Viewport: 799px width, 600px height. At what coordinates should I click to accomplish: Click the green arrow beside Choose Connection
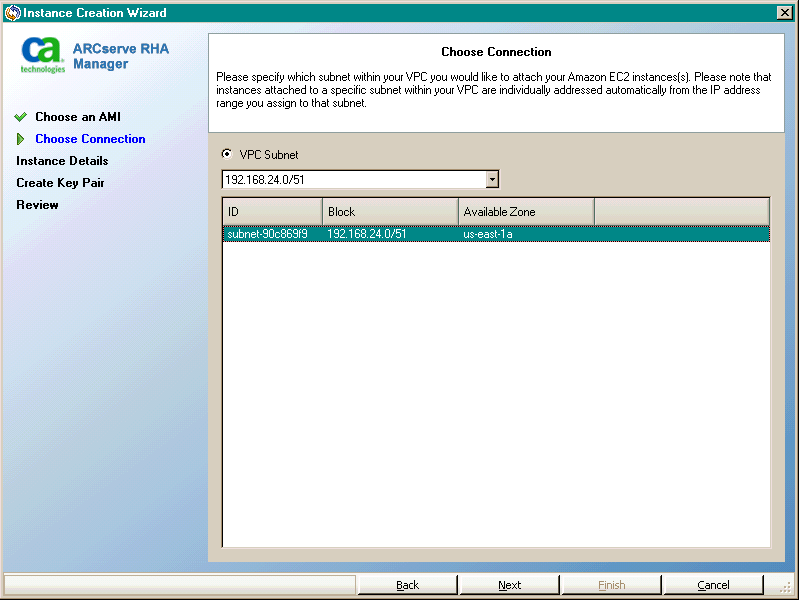coord(21,139)
